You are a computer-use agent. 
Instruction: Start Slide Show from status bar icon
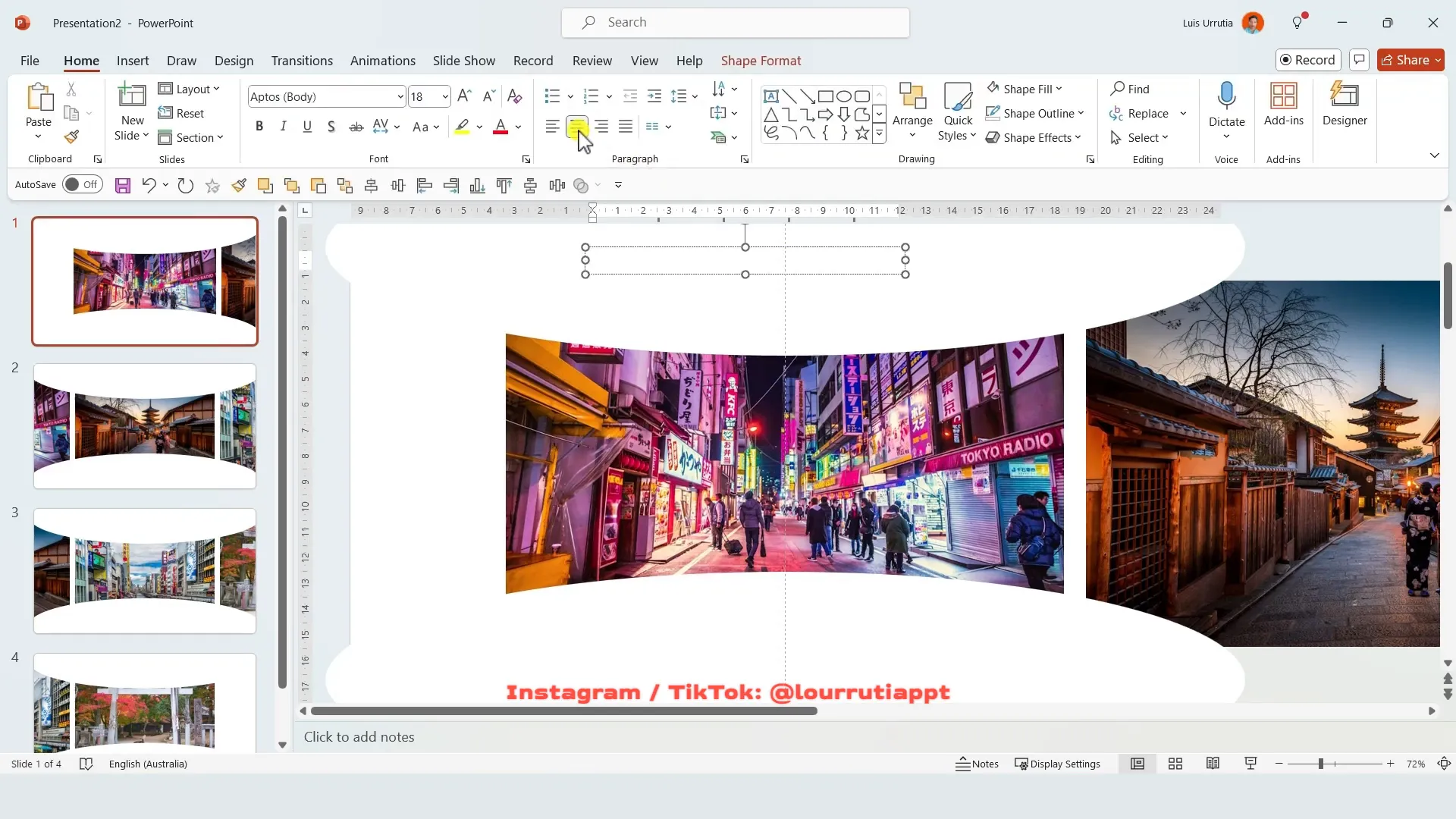[1250, 764]
